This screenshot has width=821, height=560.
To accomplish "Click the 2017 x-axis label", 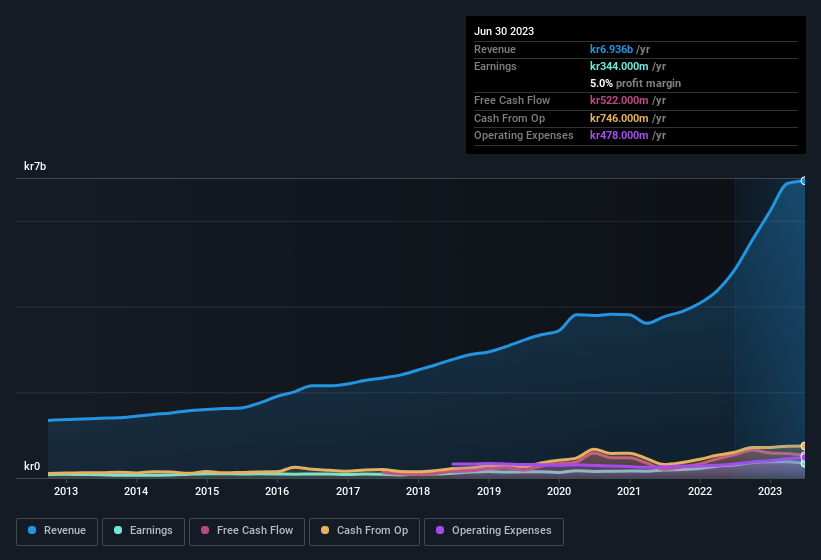I will [x=348, y=491].
